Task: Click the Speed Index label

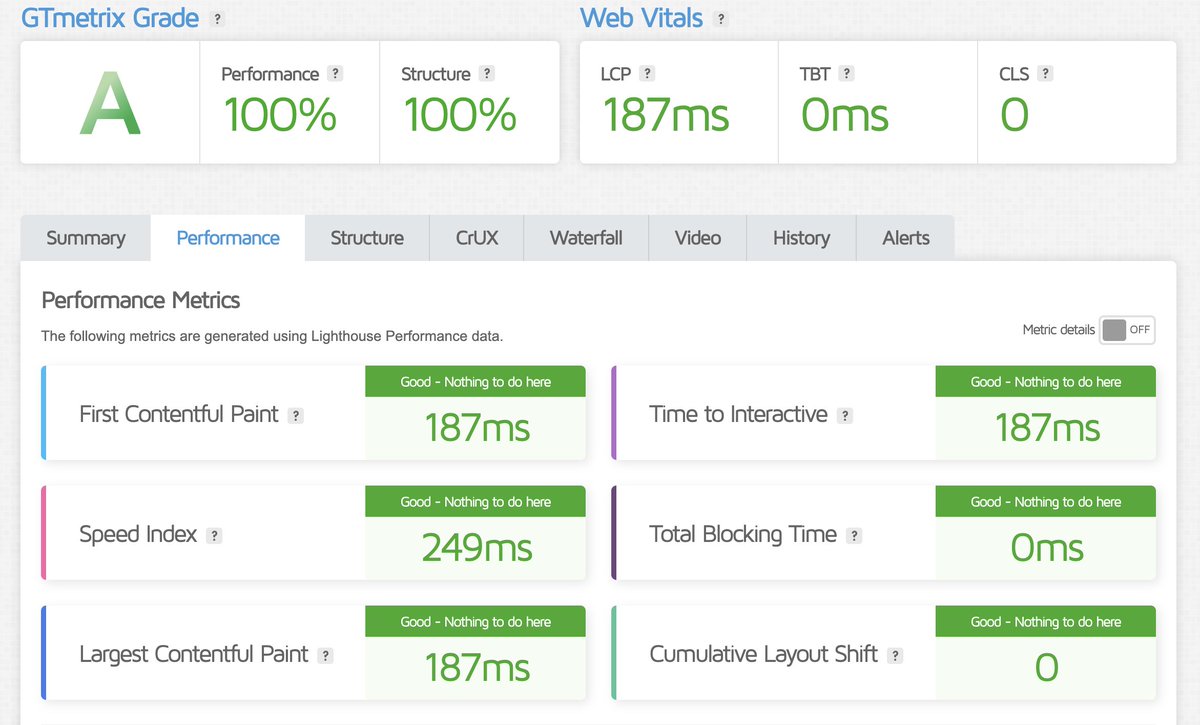Action: [138, 534]
